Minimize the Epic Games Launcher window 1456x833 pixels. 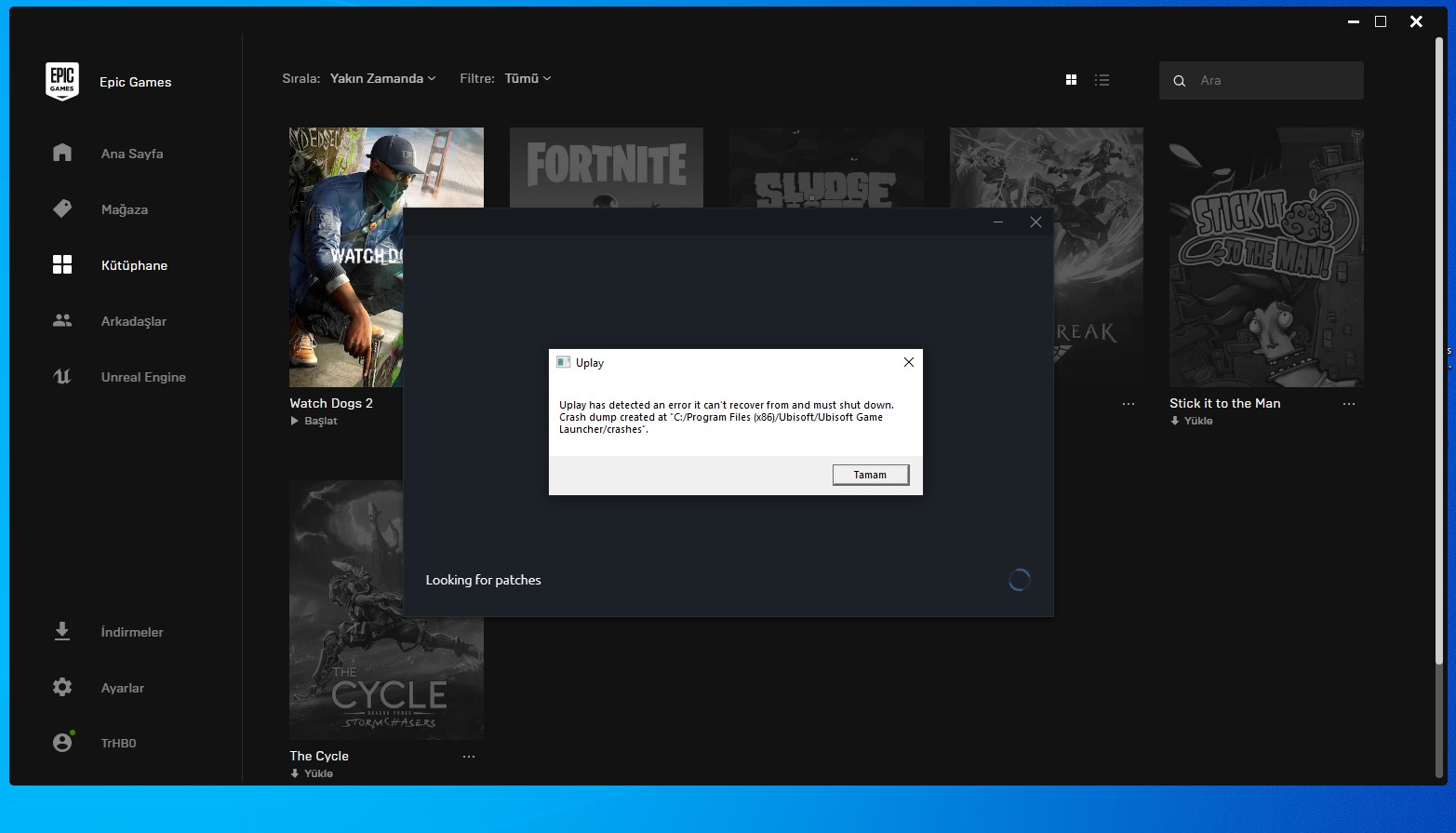click(x=1354, y=21)
